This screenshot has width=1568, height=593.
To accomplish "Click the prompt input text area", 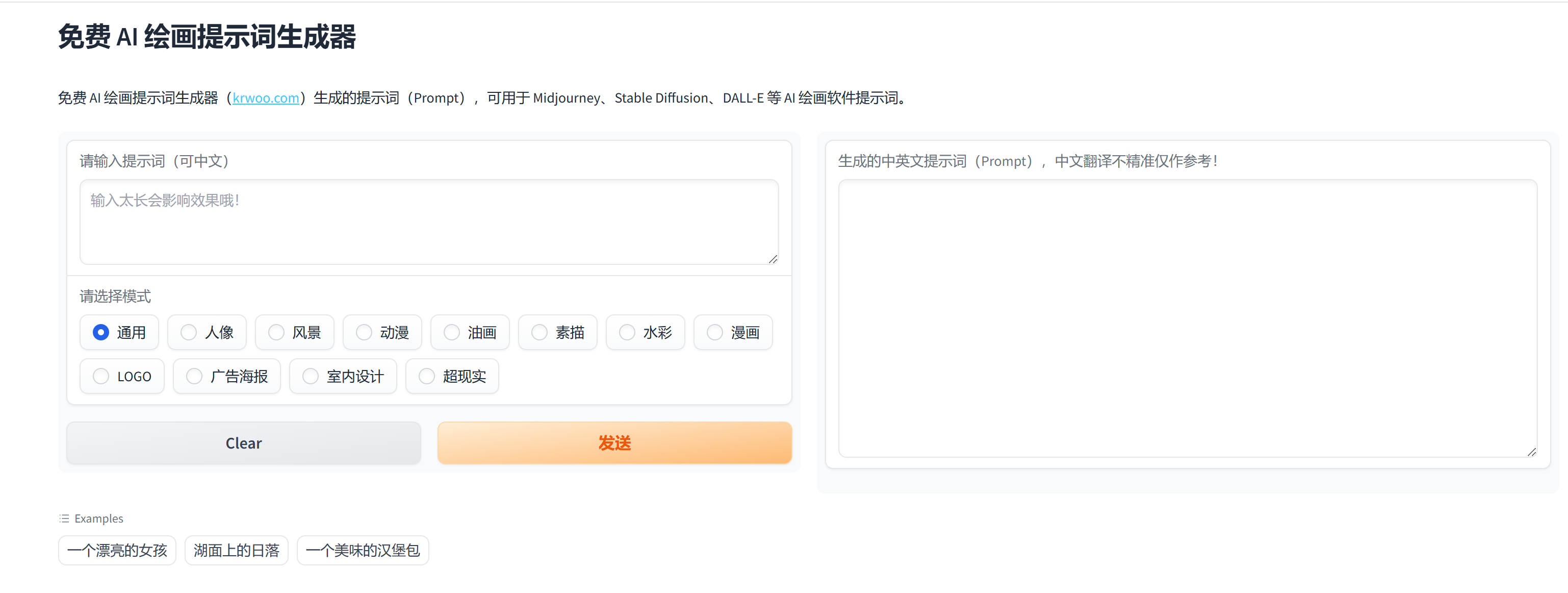I will pos(428,222).
